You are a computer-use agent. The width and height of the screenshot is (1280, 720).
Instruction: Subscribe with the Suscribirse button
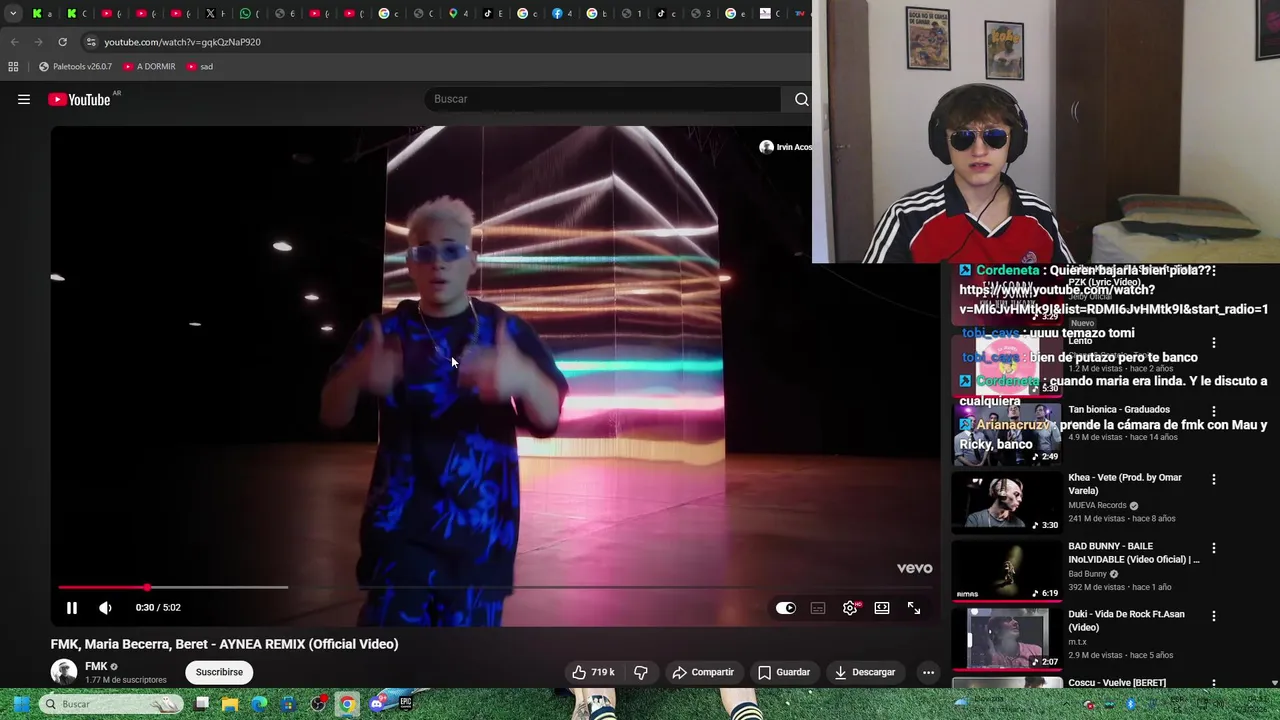coord(219,672)
